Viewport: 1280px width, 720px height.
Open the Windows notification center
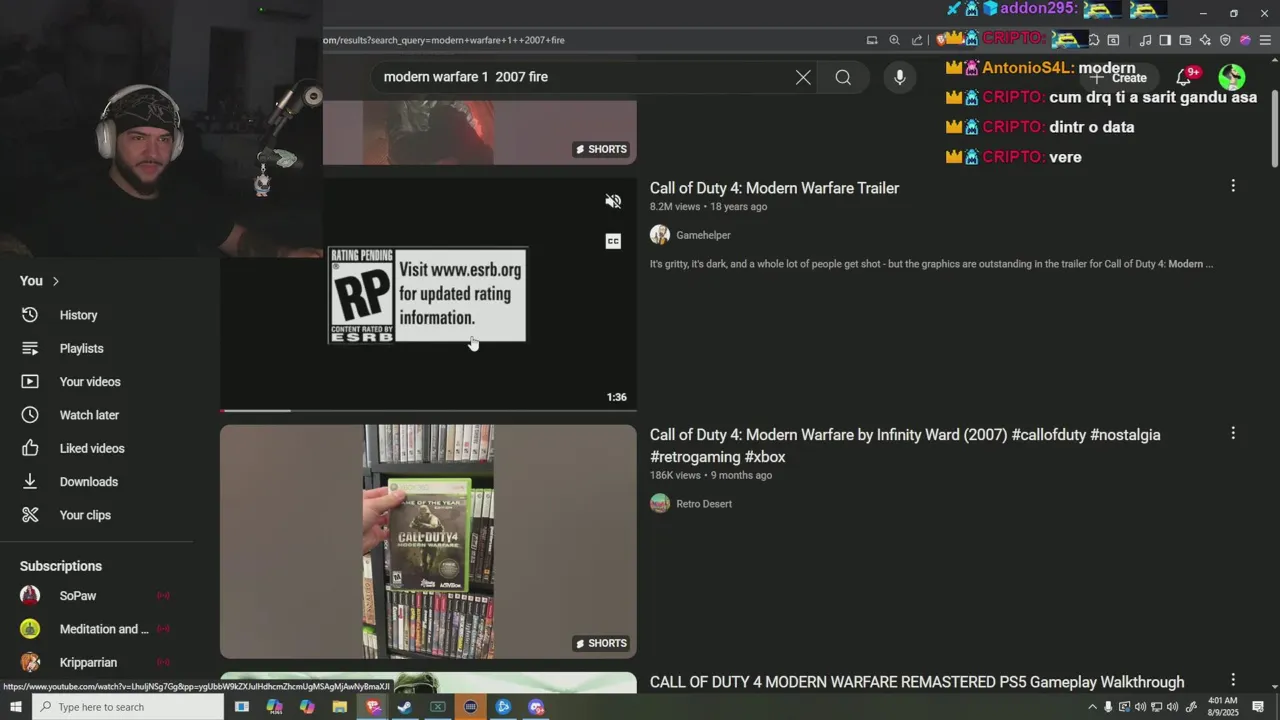click(x=1259, y=707)
